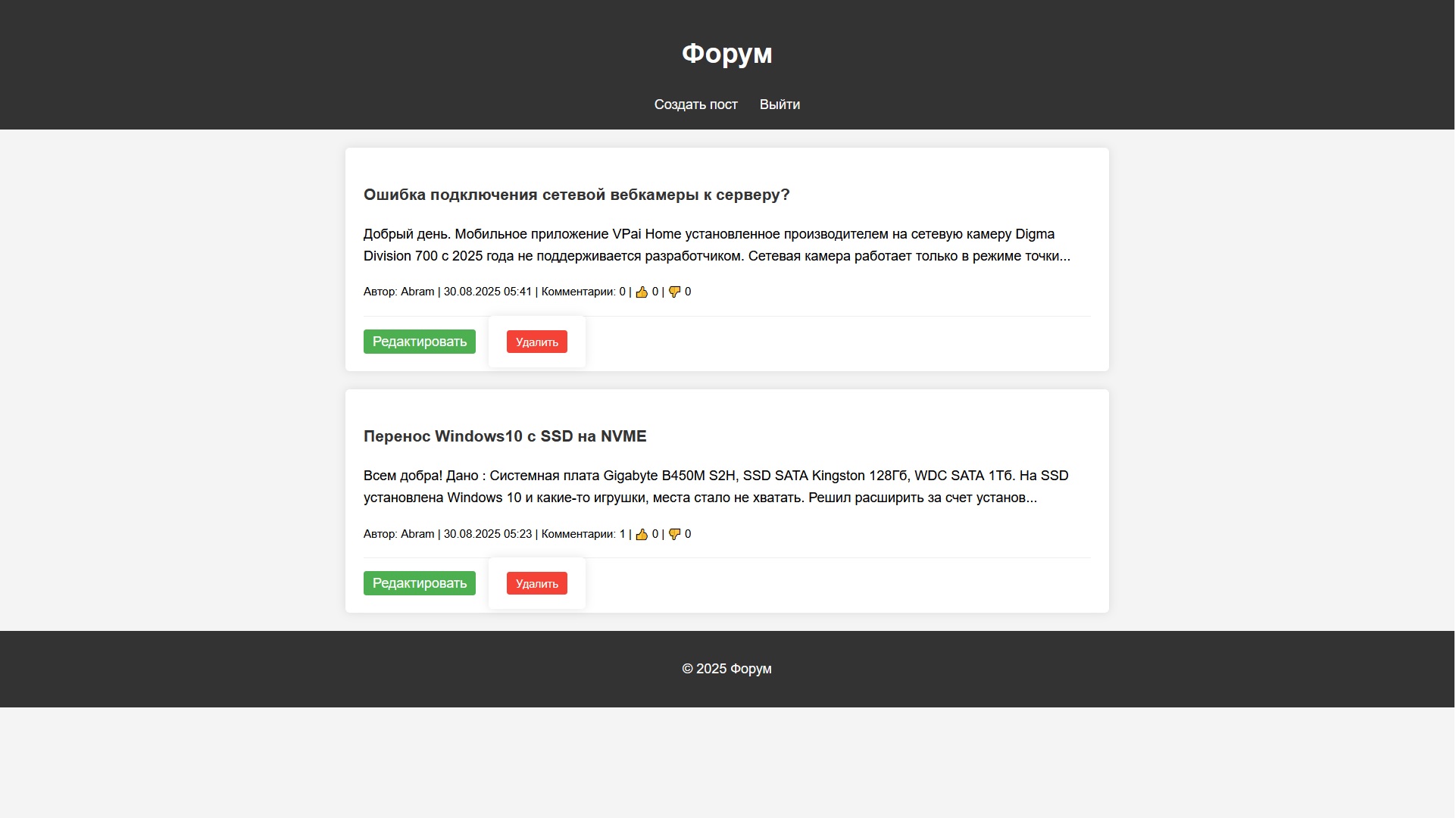Click the '© 2025 Форум' footer text

[x=726, y=669]
